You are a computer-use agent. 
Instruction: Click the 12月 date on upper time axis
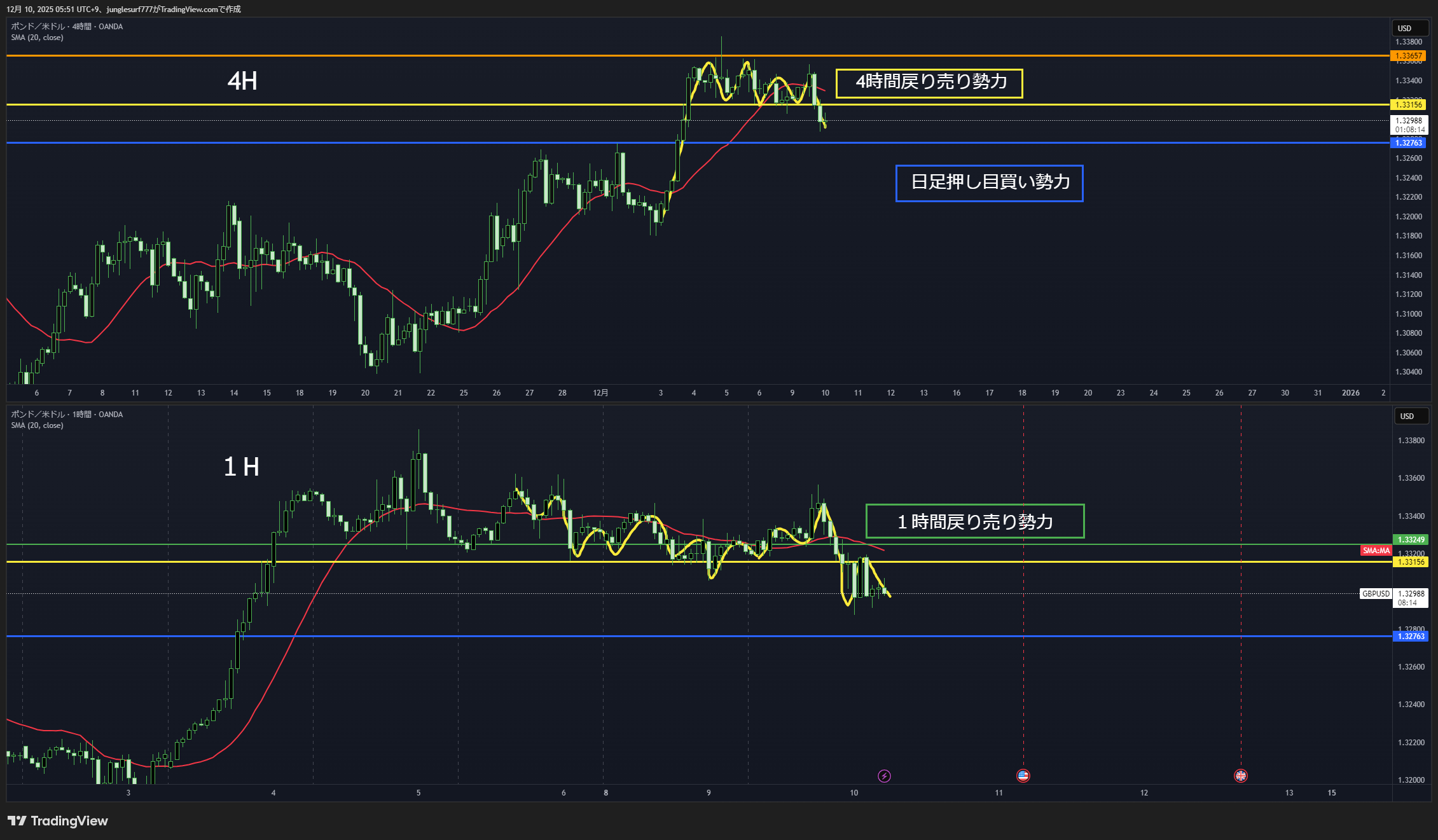pos(600,393)
